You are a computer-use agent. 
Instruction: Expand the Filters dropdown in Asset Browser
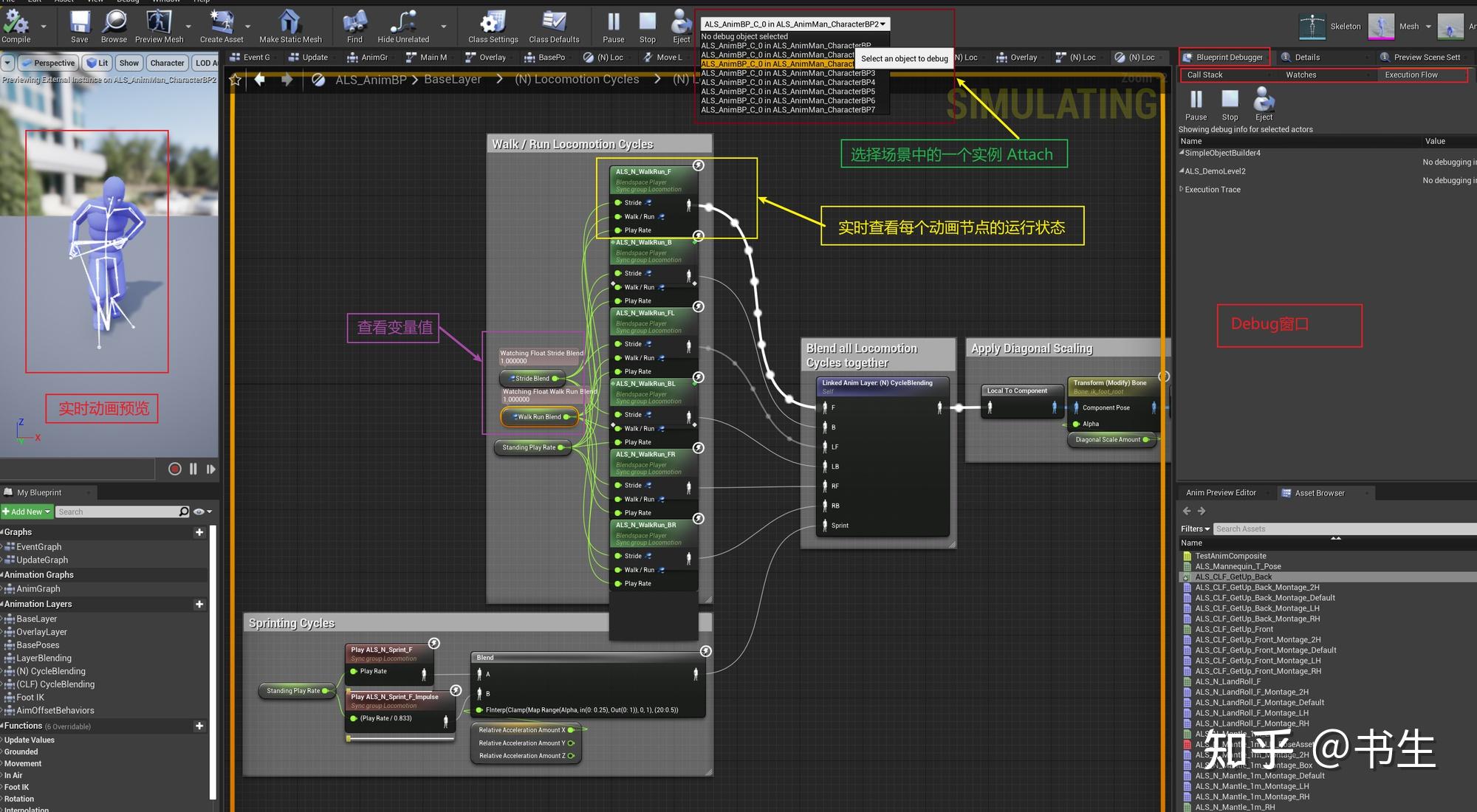[x=1194, y=529]
